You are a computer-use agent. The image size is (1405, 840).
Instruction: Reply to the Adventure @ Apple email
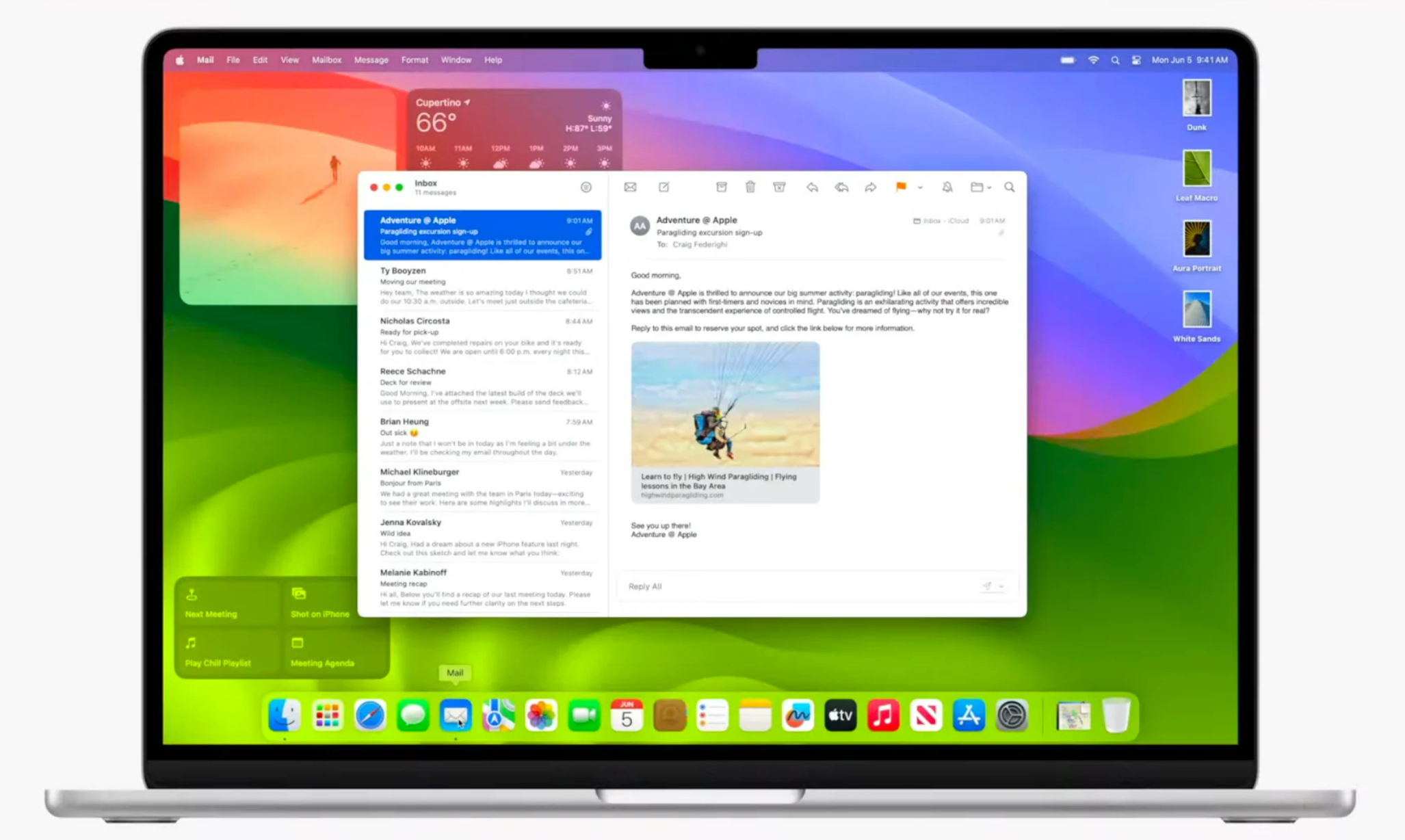pyautogui.click(x=812, y=187)
